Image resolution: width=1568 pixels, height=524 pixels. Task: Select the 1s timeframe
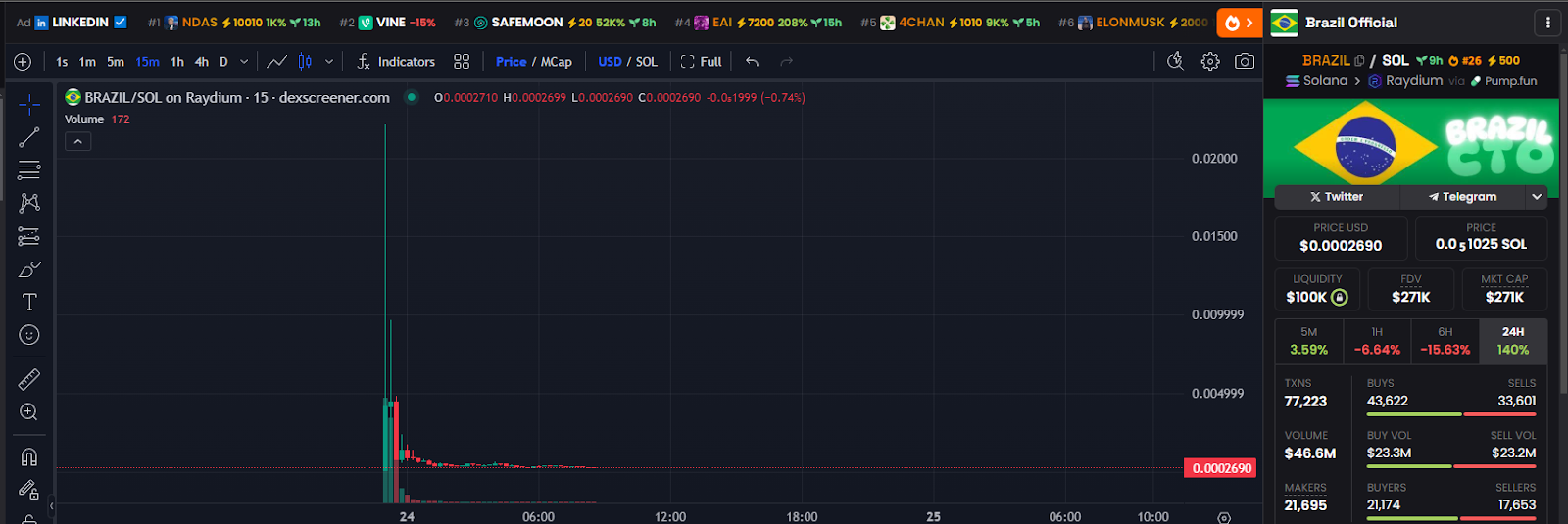[62, 62]
